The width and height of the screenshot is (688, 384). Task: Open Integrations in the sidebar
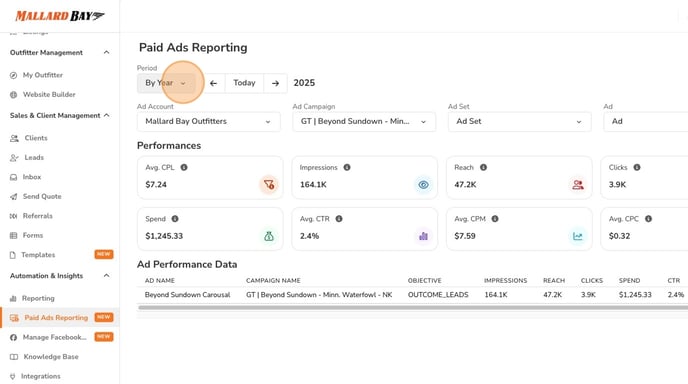click(40, 376)
